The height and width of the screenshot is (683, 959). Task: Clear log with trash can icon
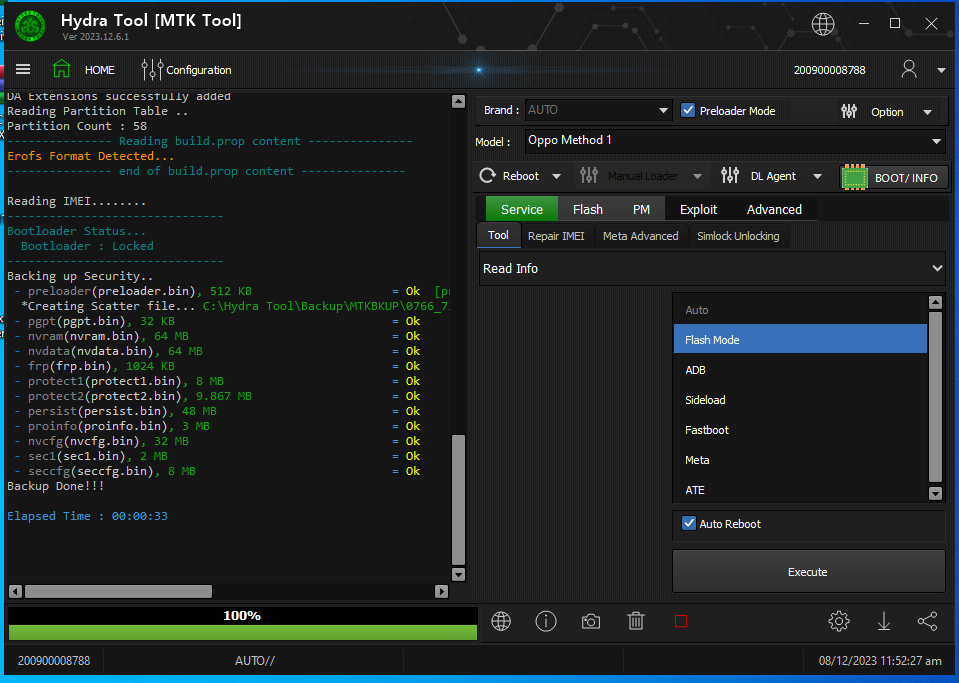click(x=635, y=621)
